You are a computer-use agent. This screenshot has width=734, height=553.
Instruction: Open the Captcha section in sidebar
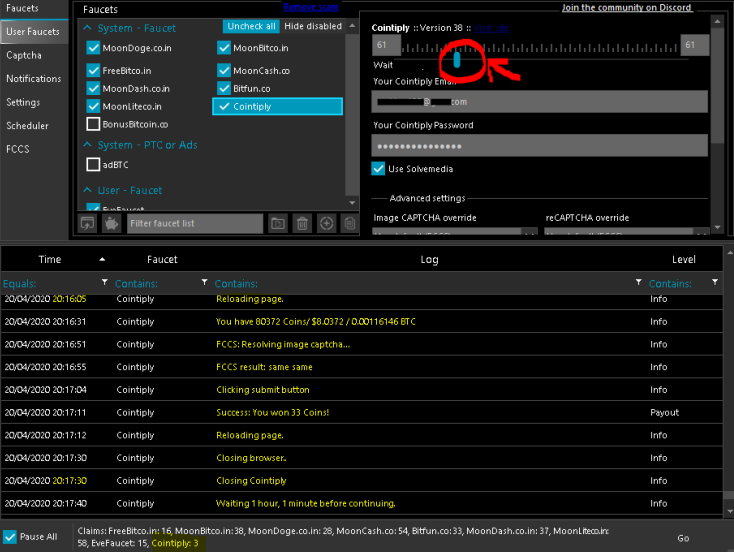pyautogui.click(x=24, y=55)
